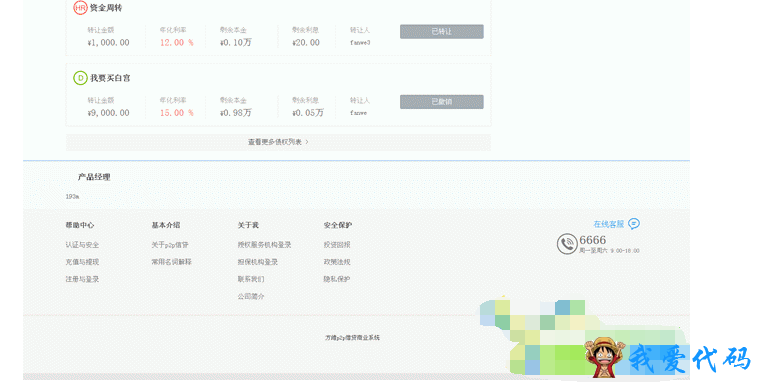Viewport: 768px width, 383px height.
Task: Click transferor name fanwe3
Action: click(x=360, y=43)
